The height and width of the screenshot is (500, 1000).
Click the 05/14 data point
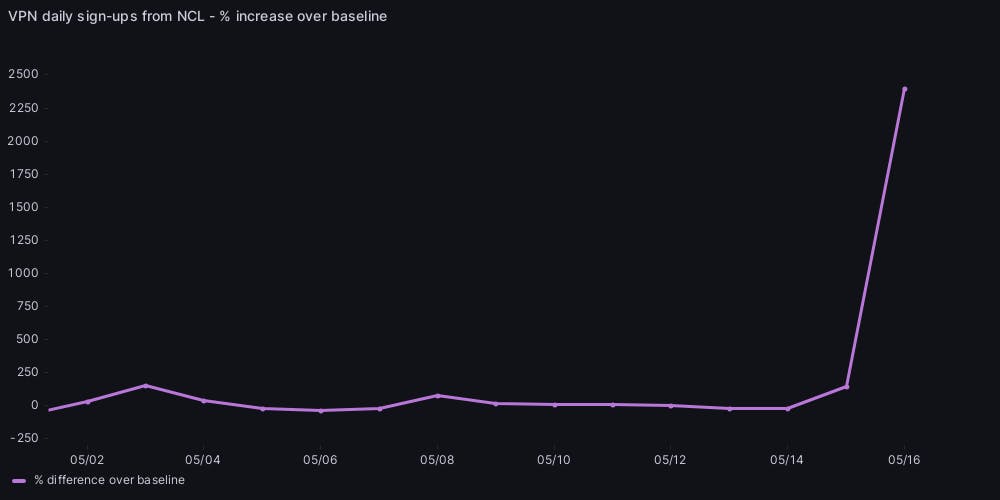(x=788, y=409)
